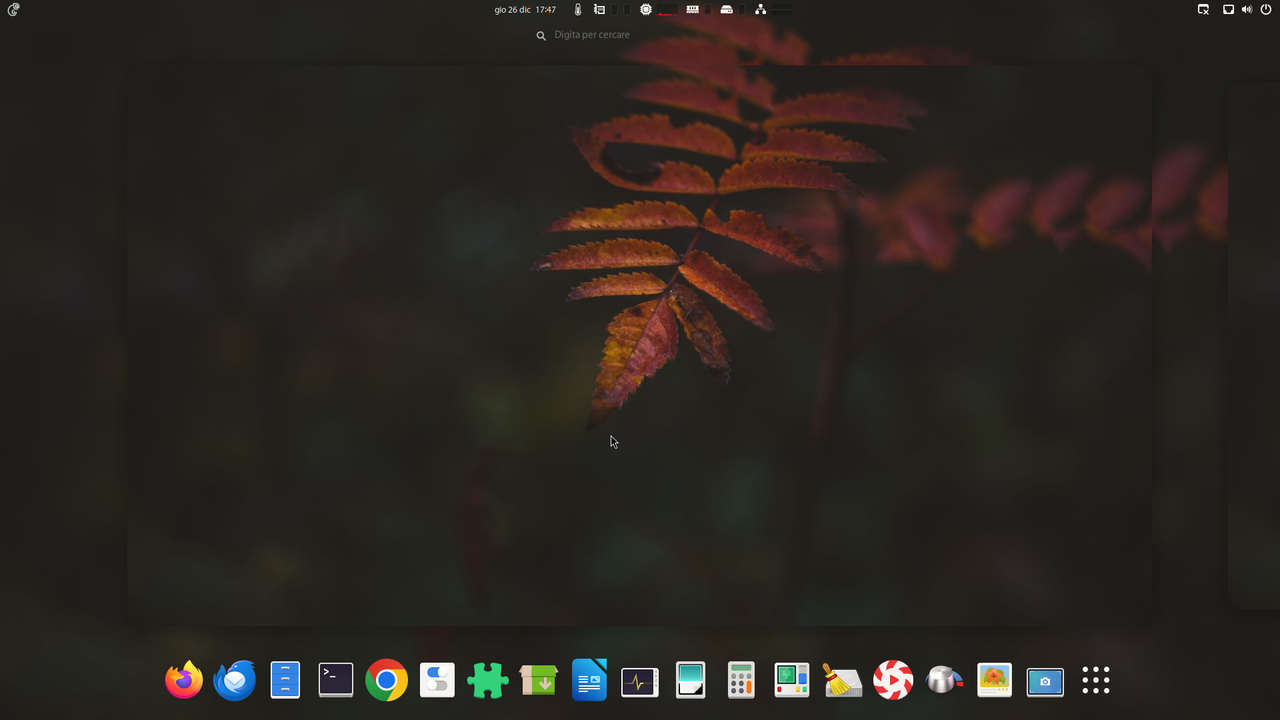Image resolution: width=1280 pixels, height=720 pixels.
Task: Open the green puzzle-piece application
Action: [x=487, y=680]
